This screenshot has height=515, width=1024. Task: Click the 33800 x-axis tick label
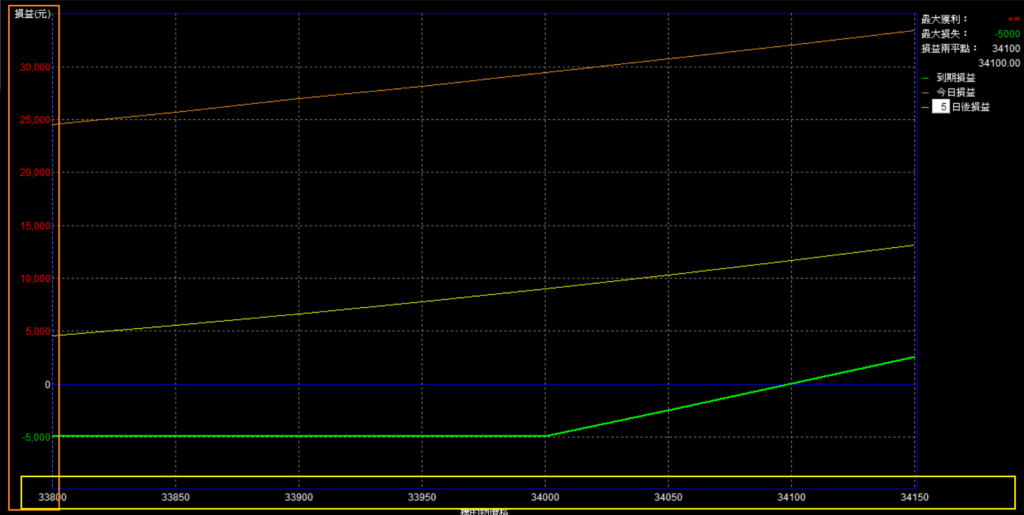tap(52, 497)
